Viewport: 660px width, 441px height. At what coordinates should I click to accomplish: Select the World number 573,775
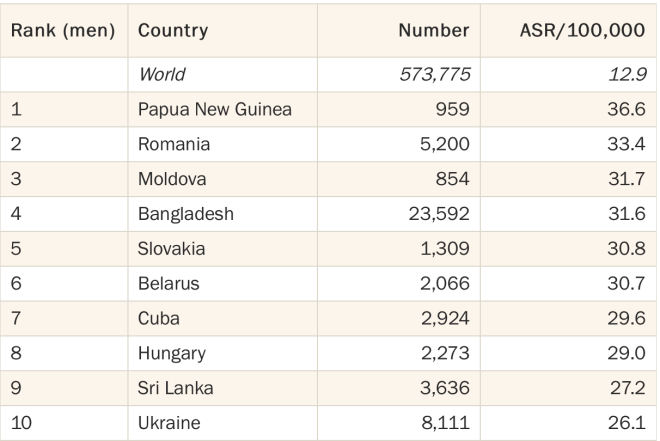[x=435, y=74]
